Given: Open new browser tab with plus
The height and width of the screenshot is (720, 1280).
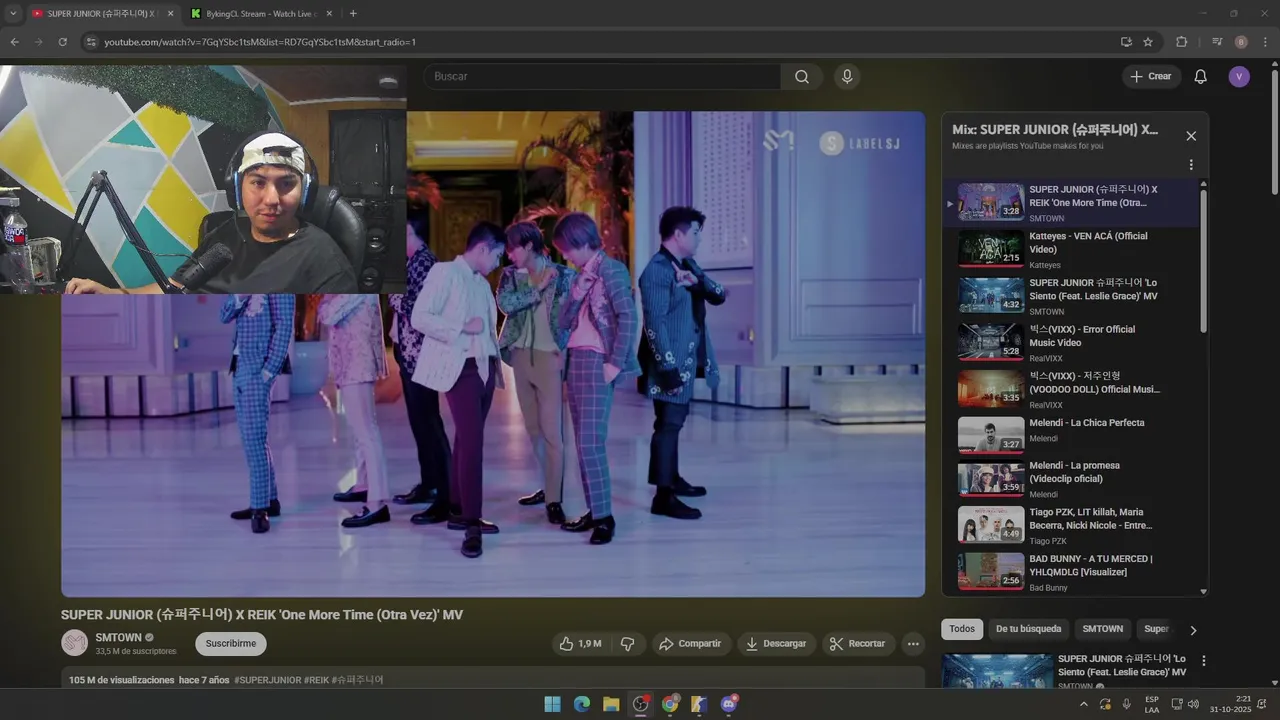Looking at the screenshot, I should coord(353,14).
